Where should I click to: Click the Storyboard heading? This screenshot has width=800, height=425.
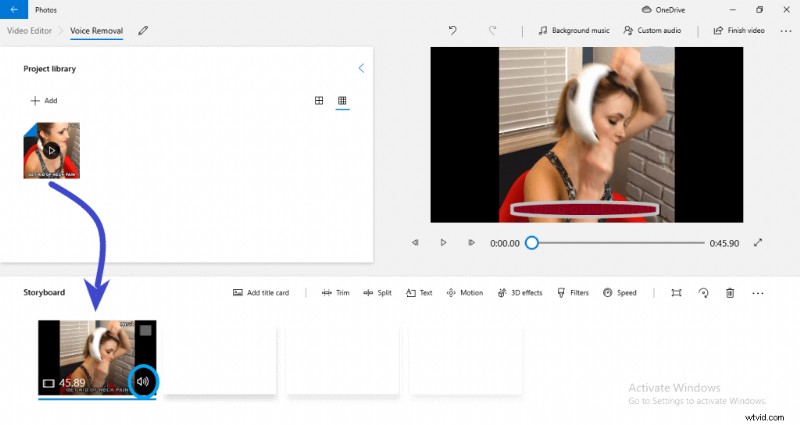pos(44,292)
